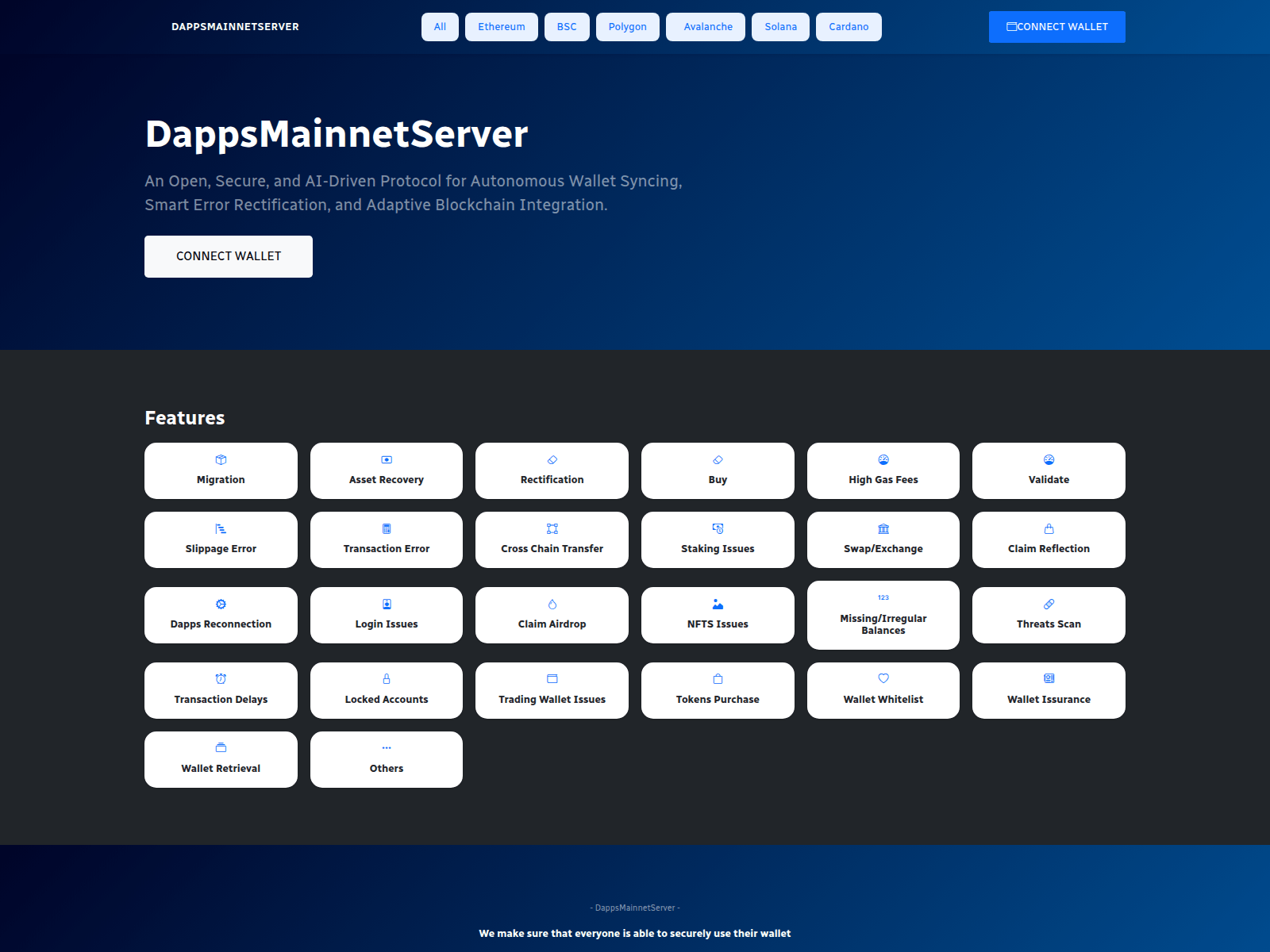Select the Dapps Reconnection label
Screen dimensions: 1270x952
click(221, 624)
